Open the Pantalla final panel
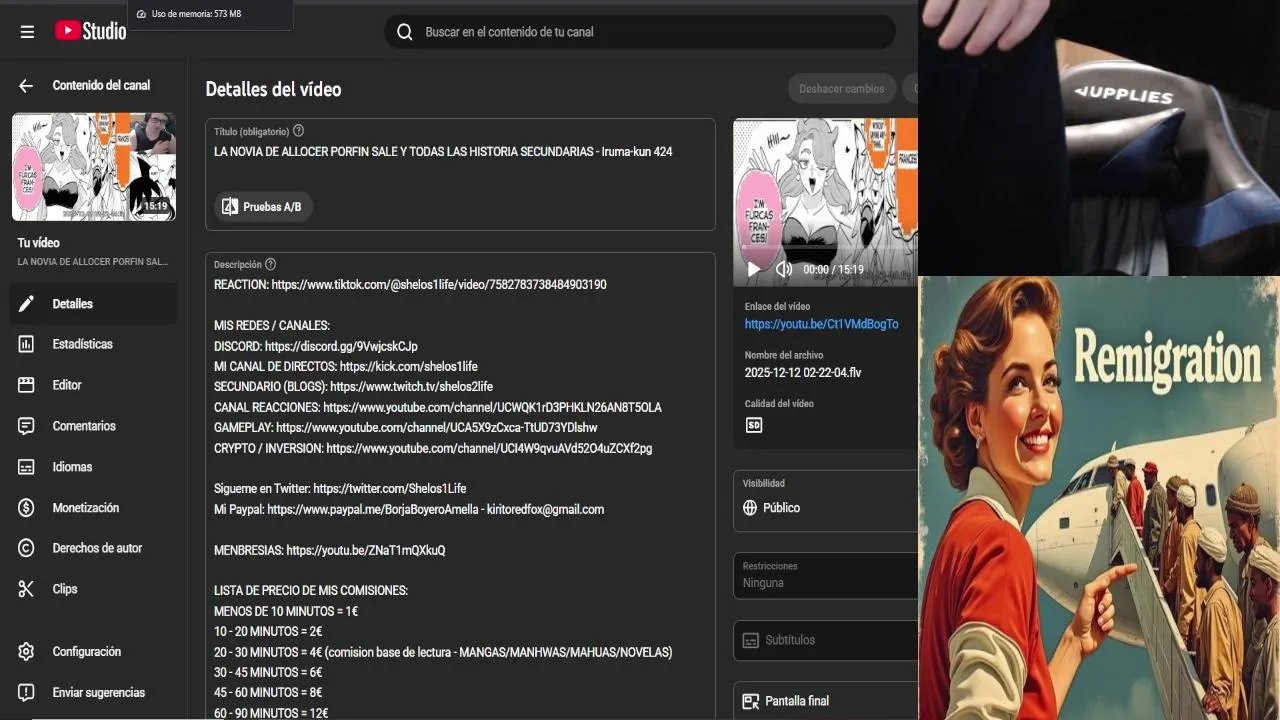The height and width of the screenshot is (720, 1280). point(826,701)
